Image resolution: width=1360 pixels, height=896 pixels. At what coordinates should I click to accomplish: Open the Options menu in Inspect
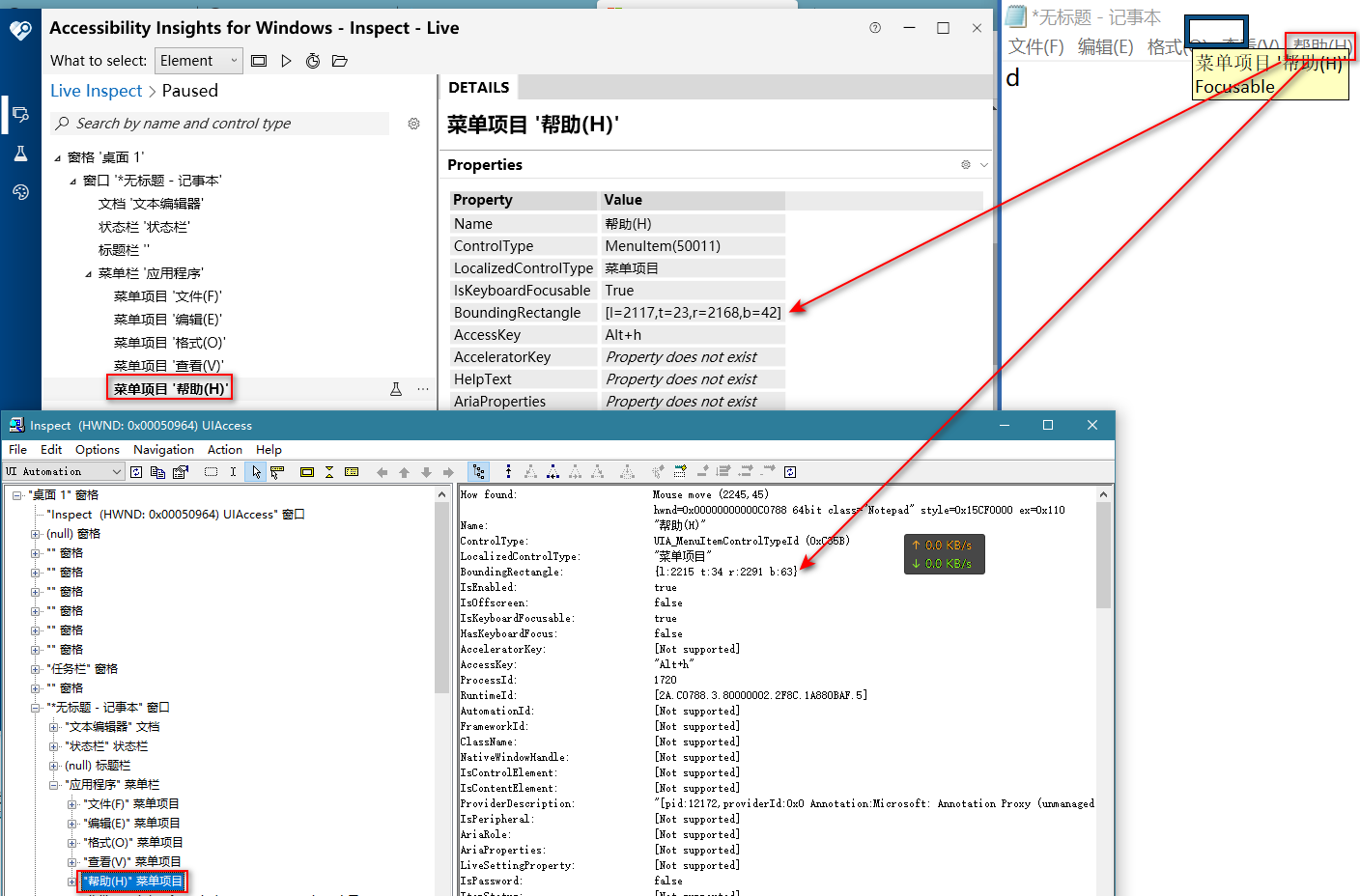pyautogui.click(x=97, y=449)
